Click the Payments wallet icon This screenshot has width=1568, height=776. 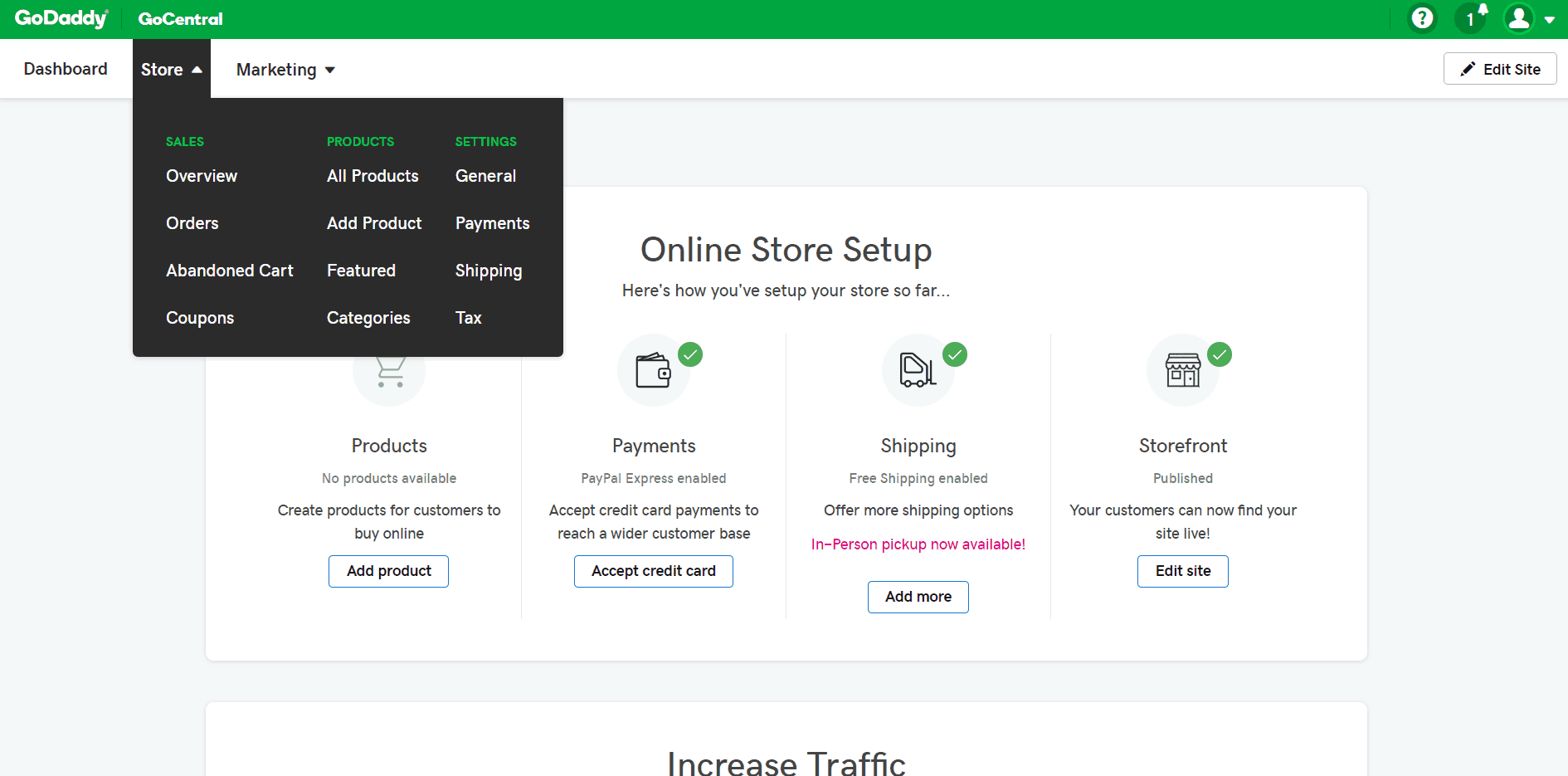pyautogui.click(x=654, y=370)
